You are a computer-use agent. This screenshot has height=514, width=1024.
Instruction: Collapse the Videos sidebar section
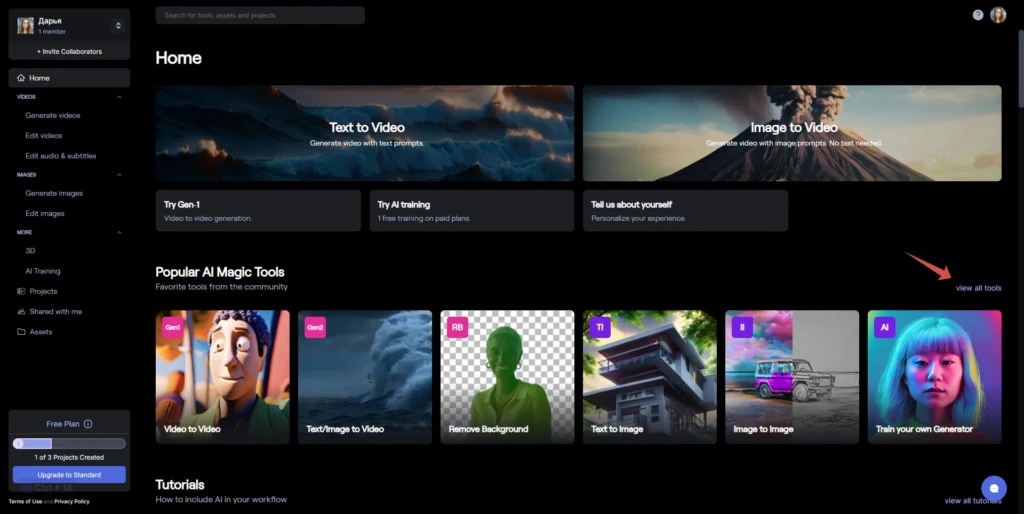[120, 97]
